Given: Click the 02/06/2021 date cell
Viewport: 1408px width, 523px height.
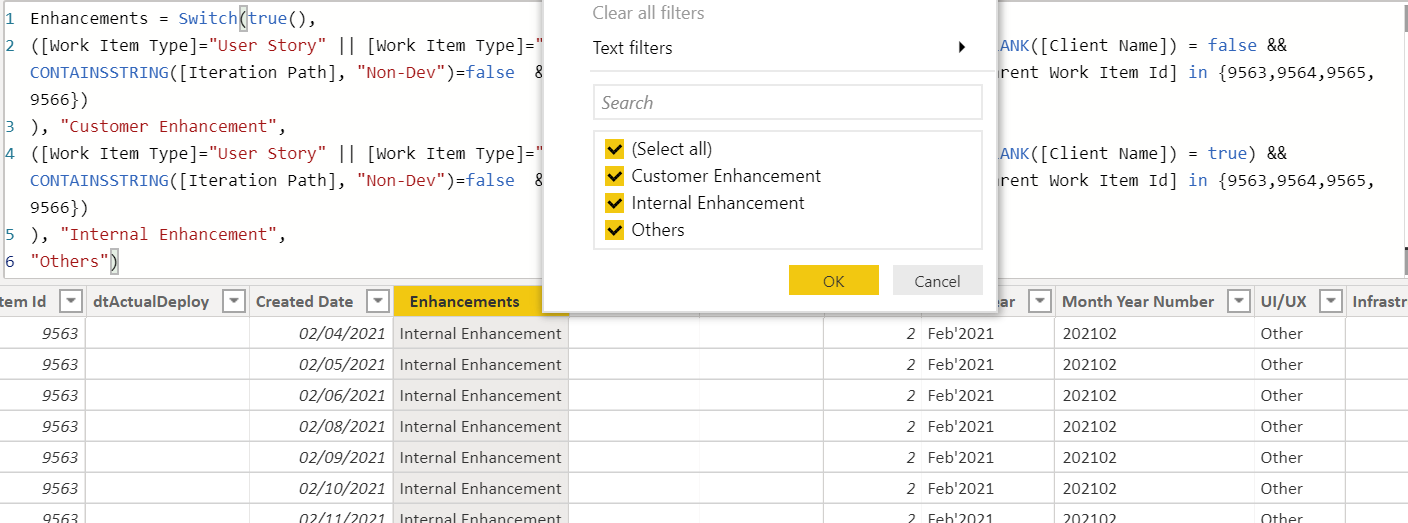Looking at the screenshot, I should [322, 396].
